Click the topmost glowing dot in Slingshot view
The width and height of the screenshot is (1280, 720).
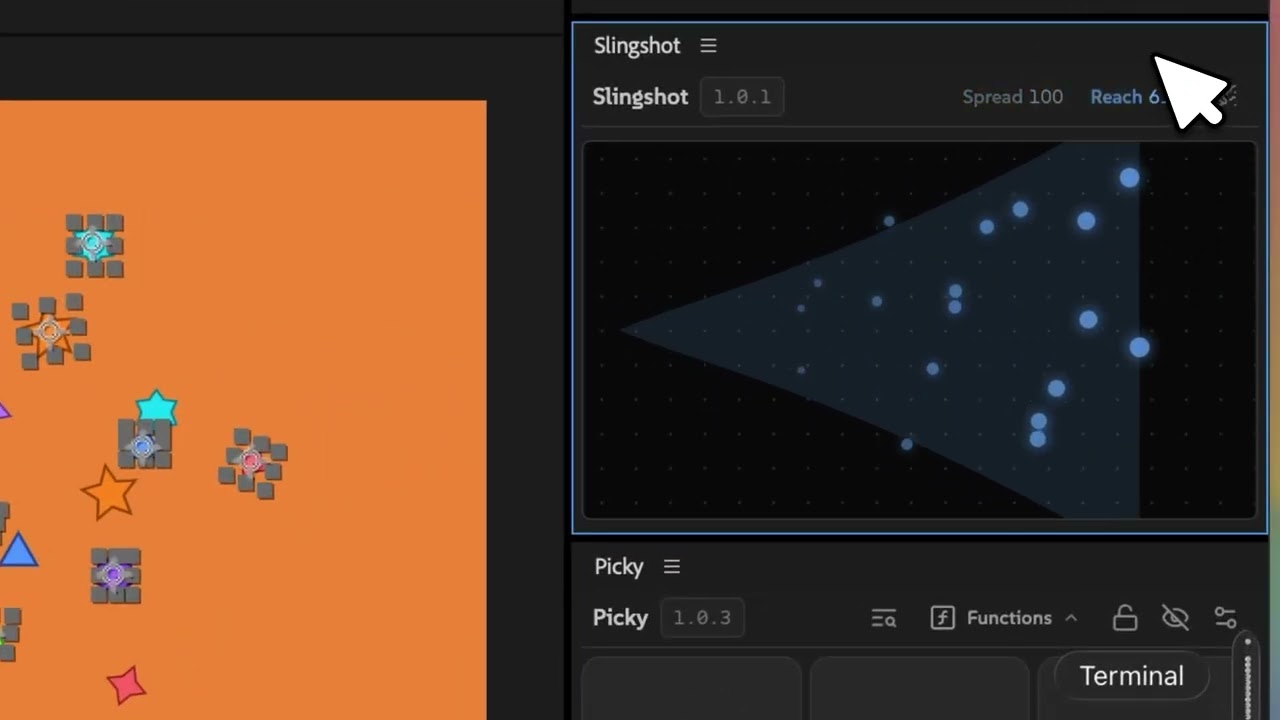pos(1129,178)
